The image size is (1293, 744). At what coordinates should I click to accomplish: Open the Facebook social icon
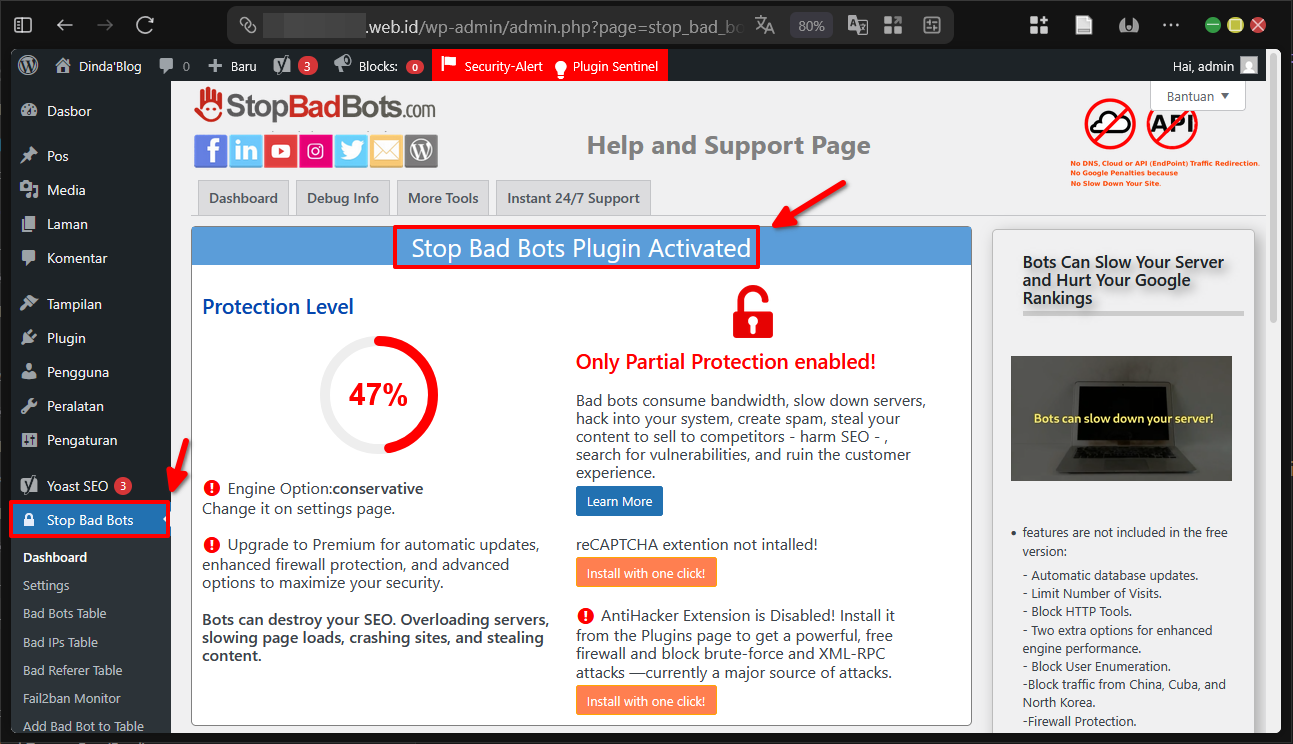[x=210, y=151]
